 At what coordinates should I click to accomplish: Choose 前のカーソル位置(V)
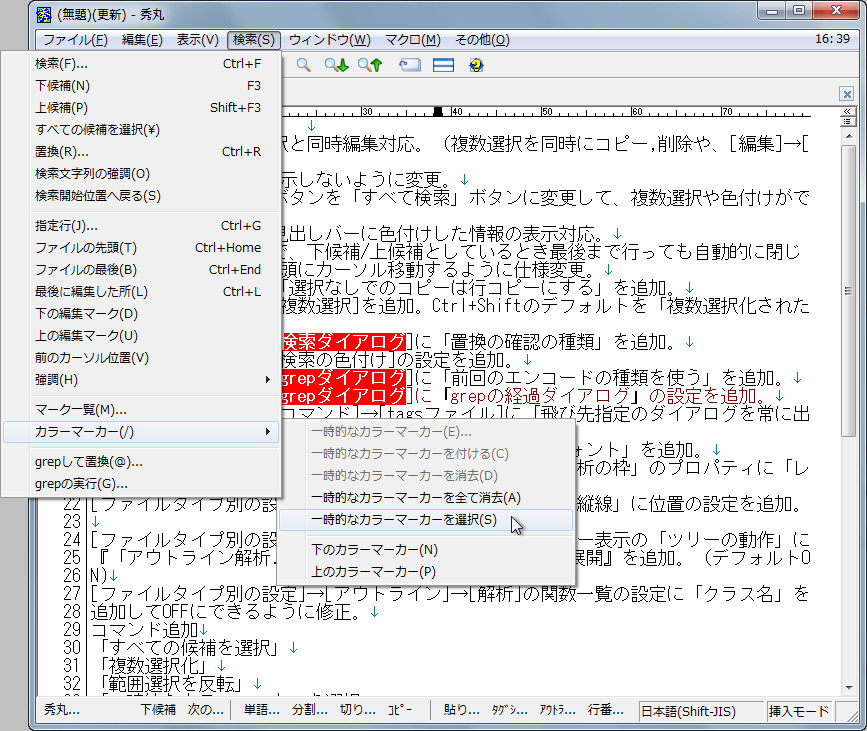(141, 358)
